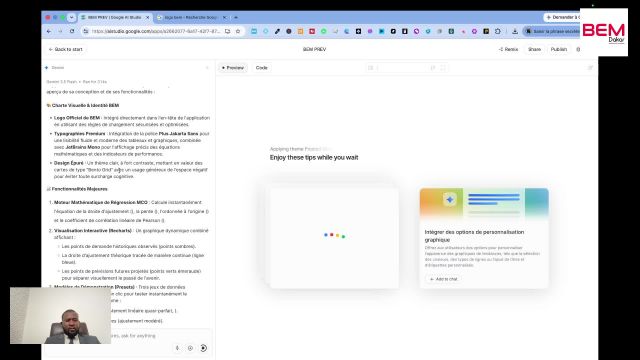Open the Chrome extensions puzzle icon
640x360 pixels.
pyautogui.click(x=498, y=31)
